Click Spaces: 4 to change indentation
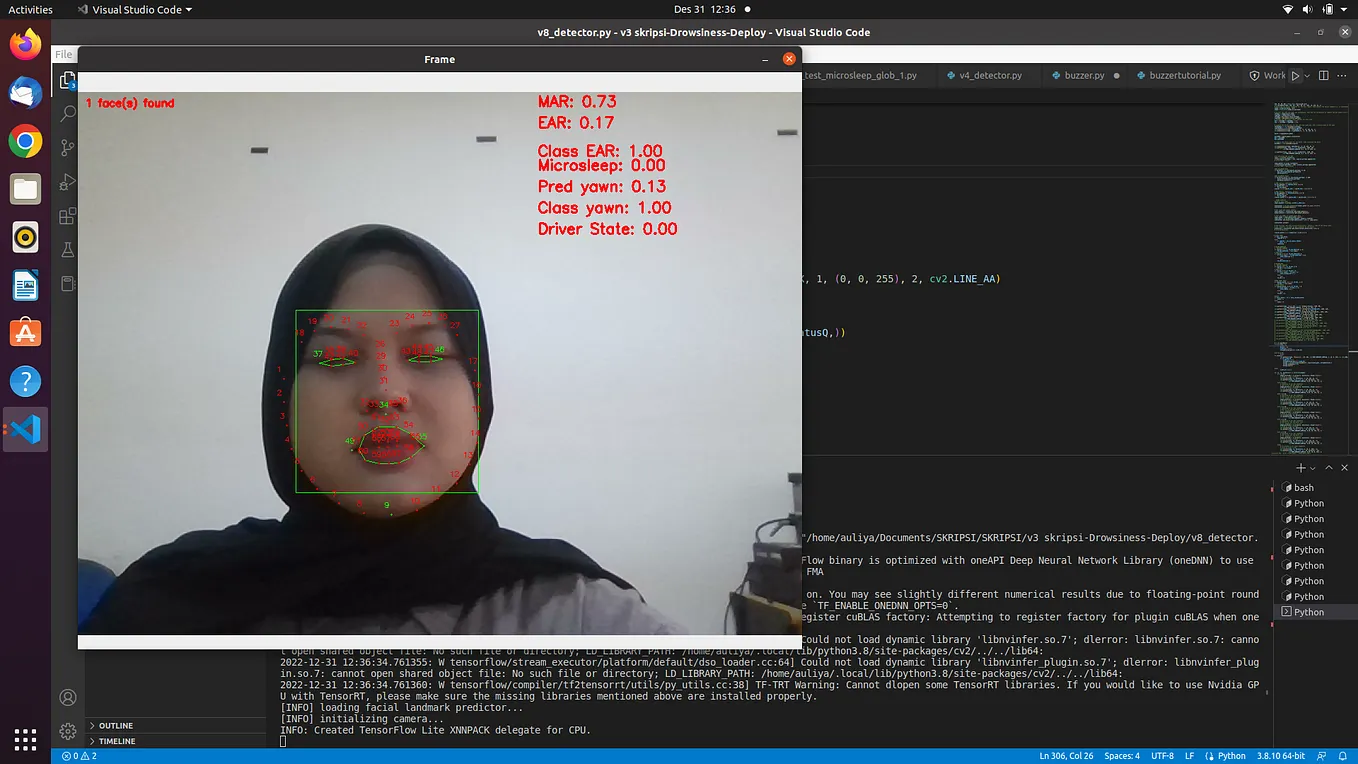The width and height of the screenshot is (1358, 764). pos(1120,756)
